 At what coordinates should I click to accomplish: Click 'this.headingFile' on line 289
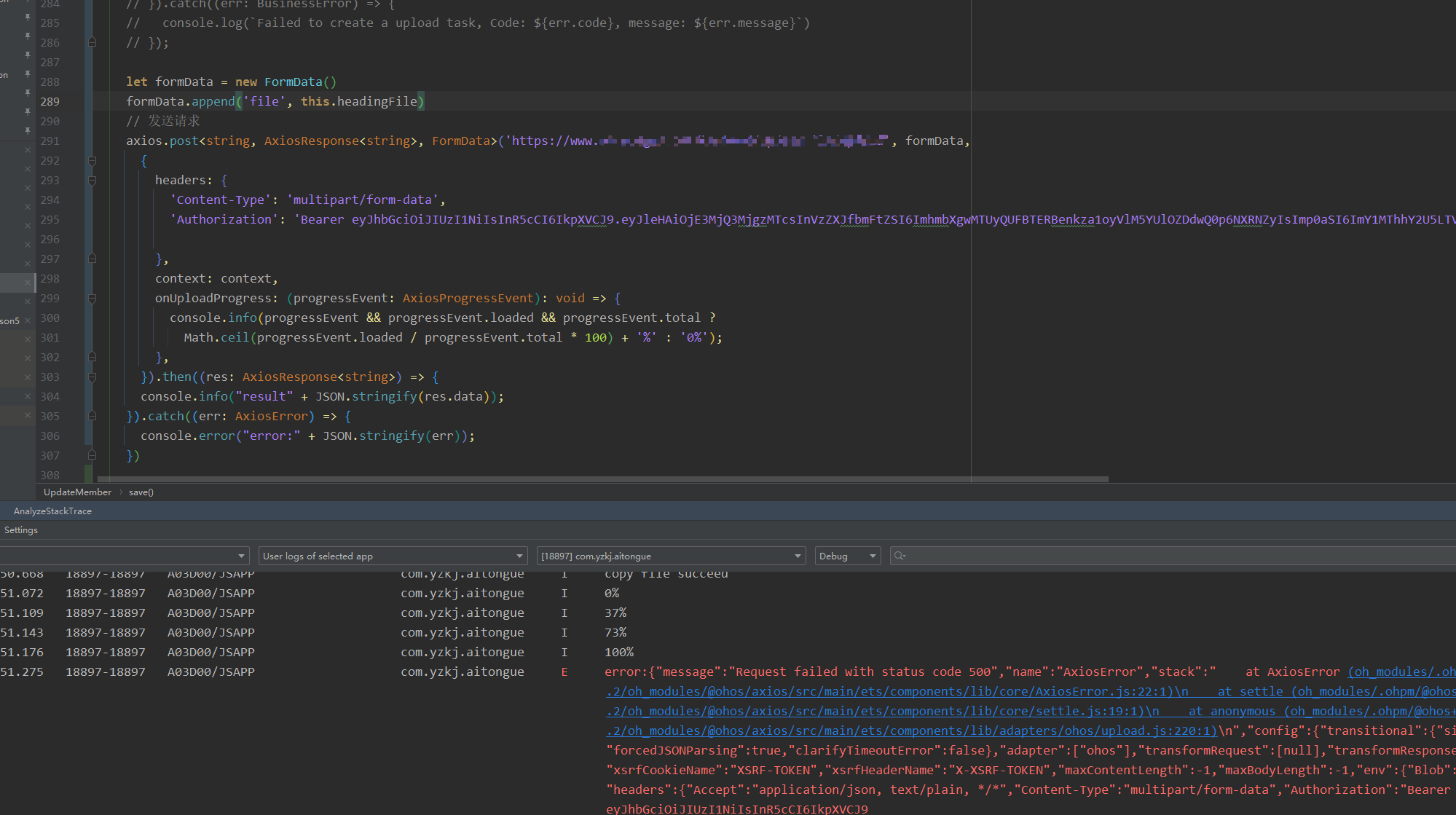click(359, 101)
